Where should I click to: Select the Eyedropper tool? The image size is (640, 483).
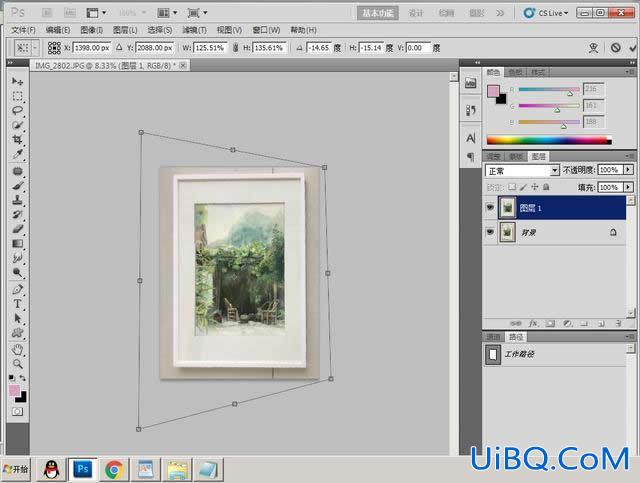point(17,154)
